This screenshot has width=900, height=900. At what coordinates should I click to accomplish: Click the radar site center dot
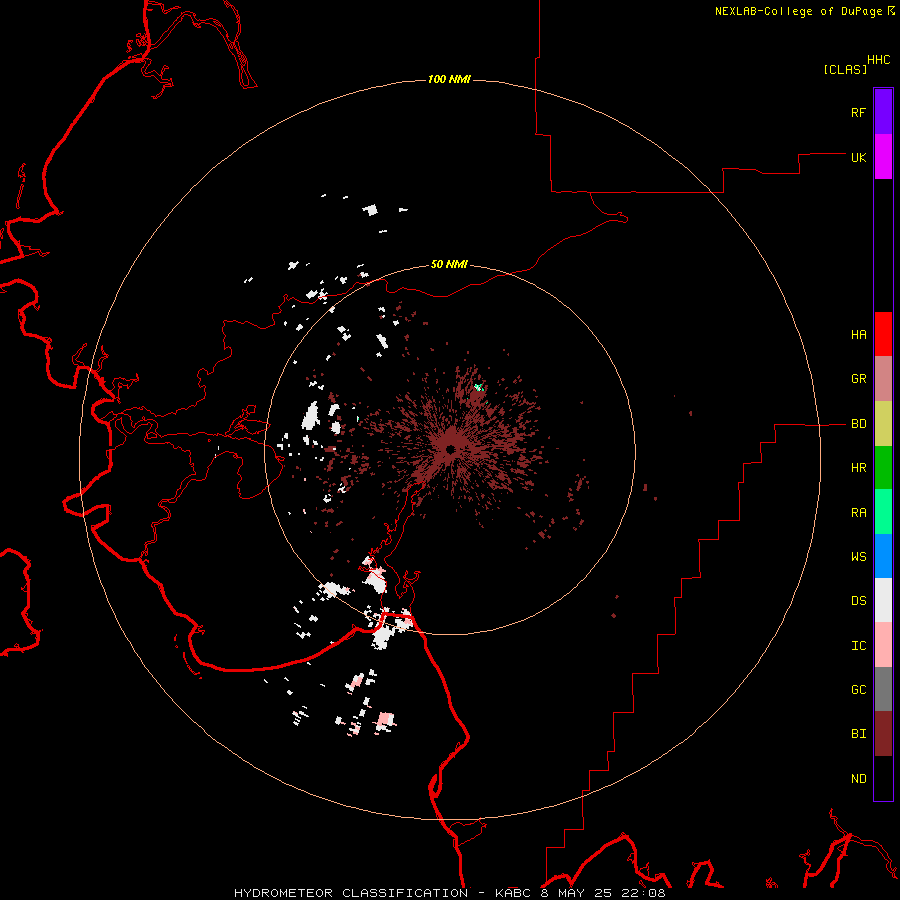pos(451,449)
